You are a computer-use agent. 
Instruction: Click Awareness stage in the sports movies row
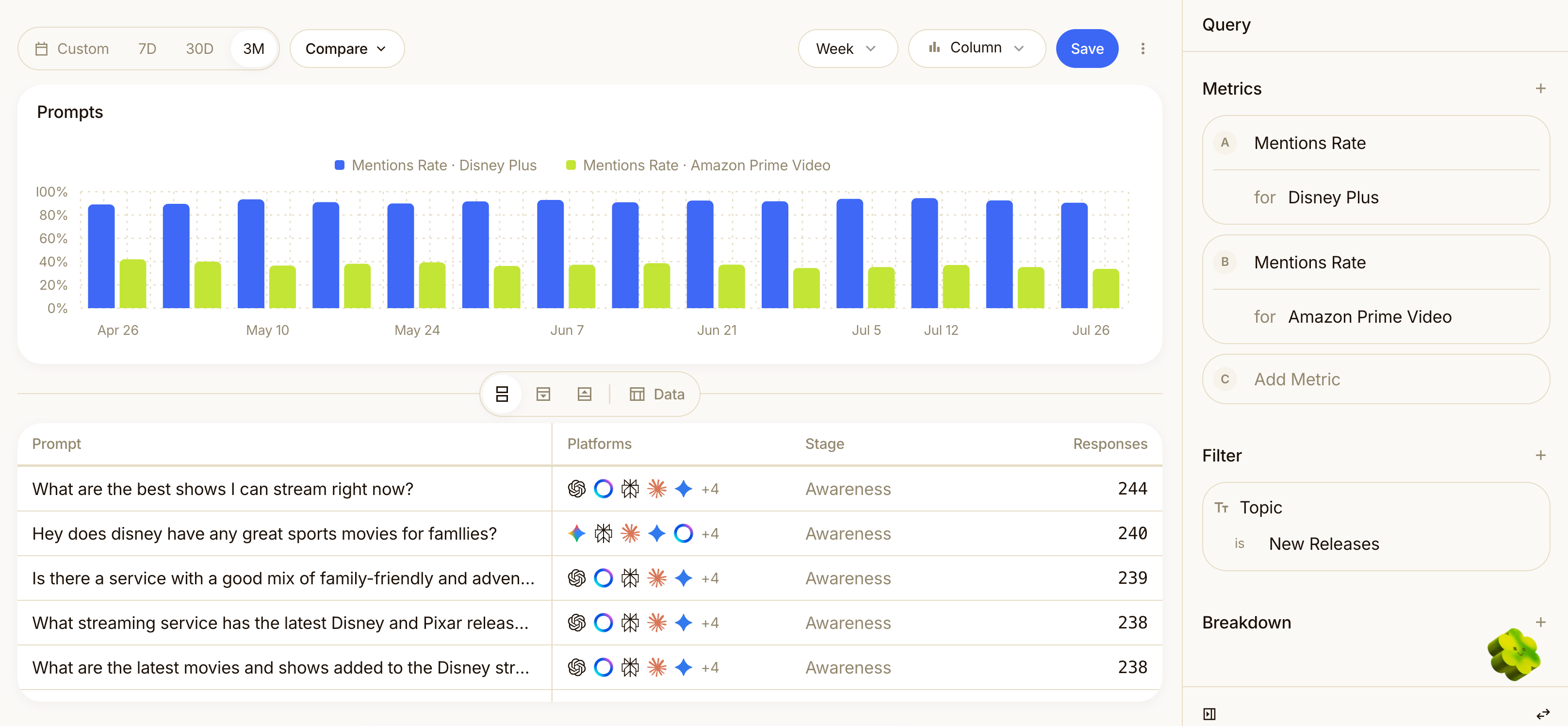point(848,533)
